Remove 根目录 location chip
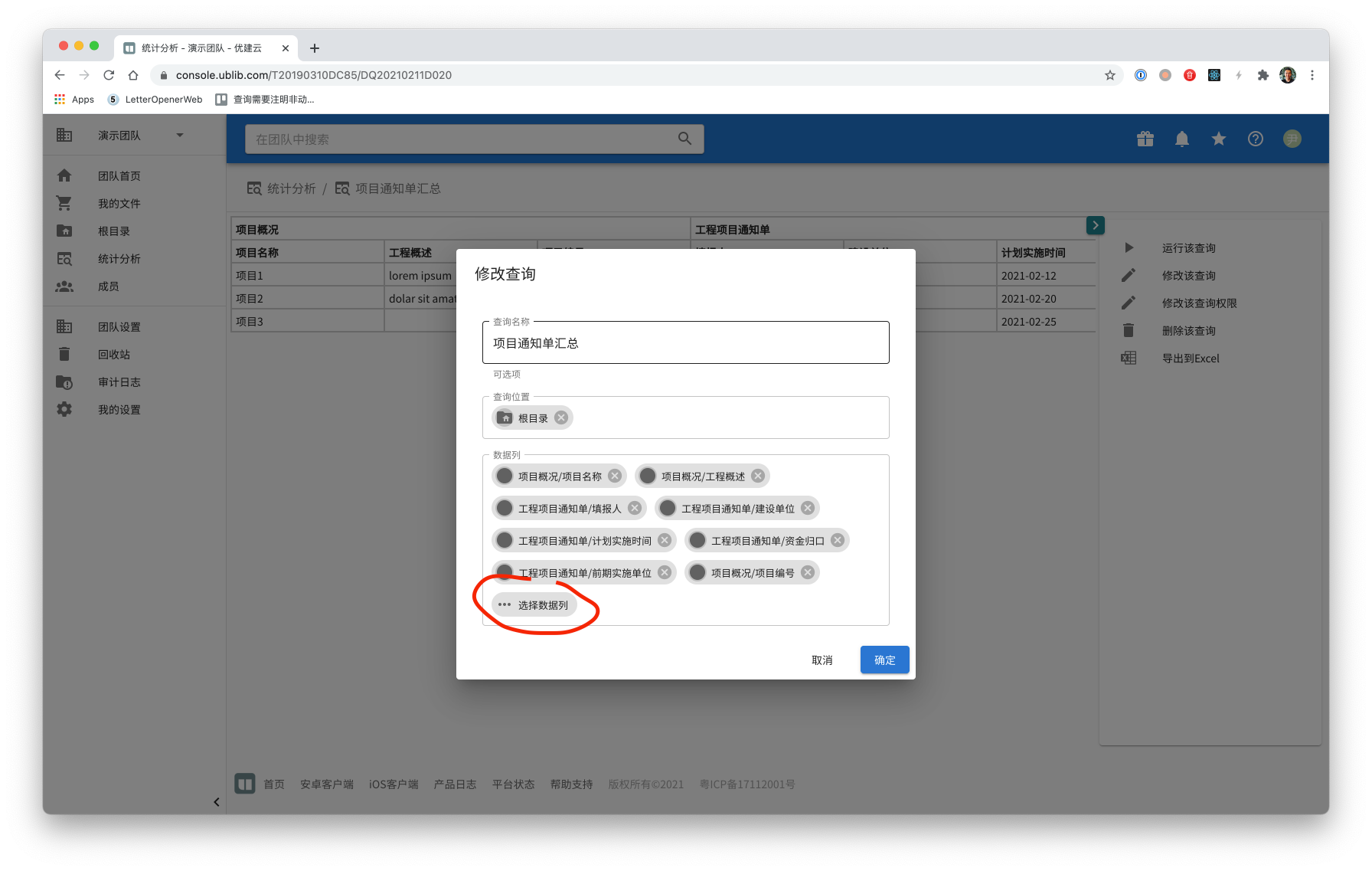 [x=561, y=417]
